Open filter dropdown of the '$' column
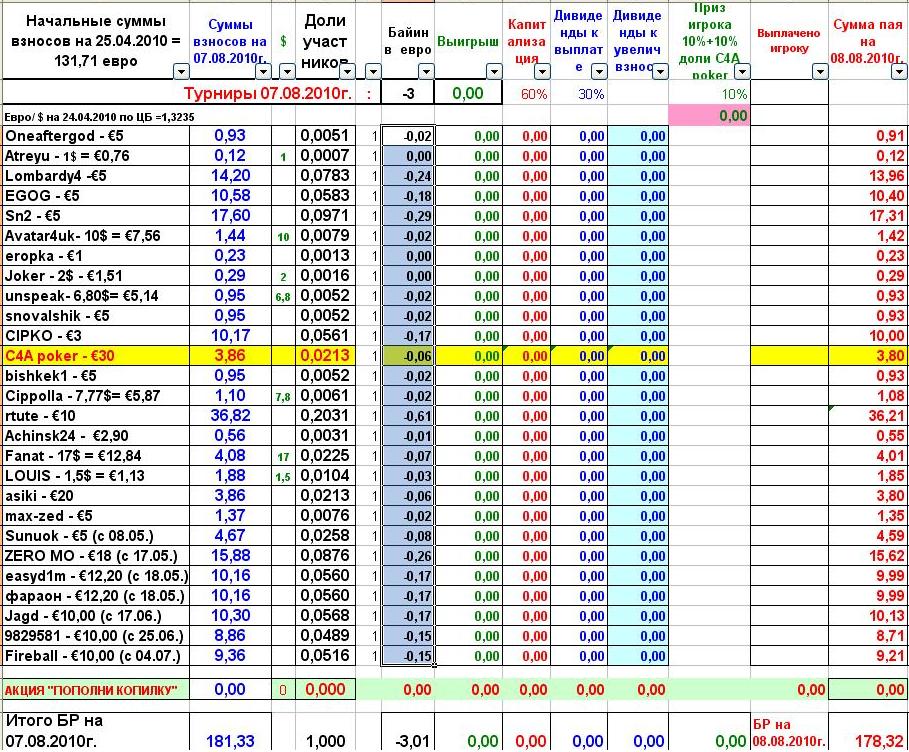909x752 pixels. 287,71
